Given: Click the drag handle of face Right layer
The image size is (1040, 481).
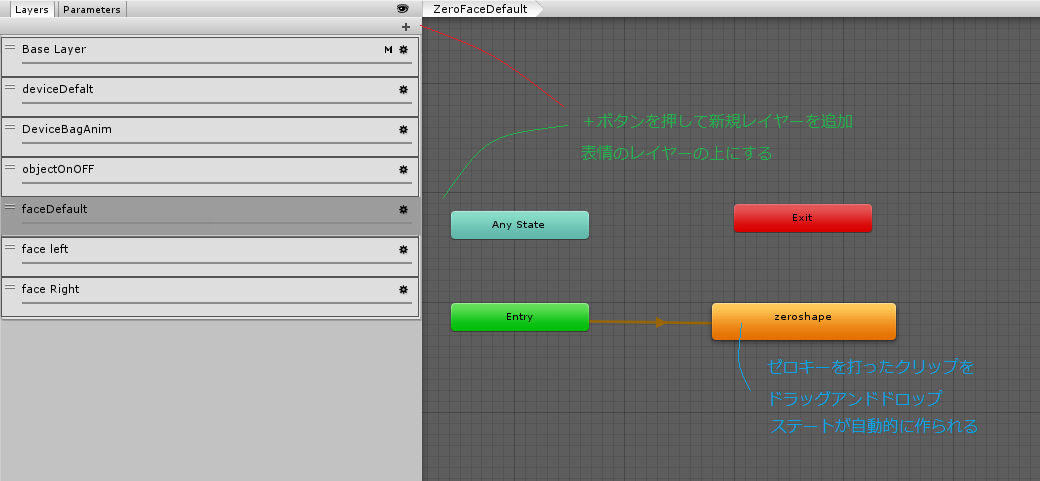Looking at the screenshot, I should point(10,287).
